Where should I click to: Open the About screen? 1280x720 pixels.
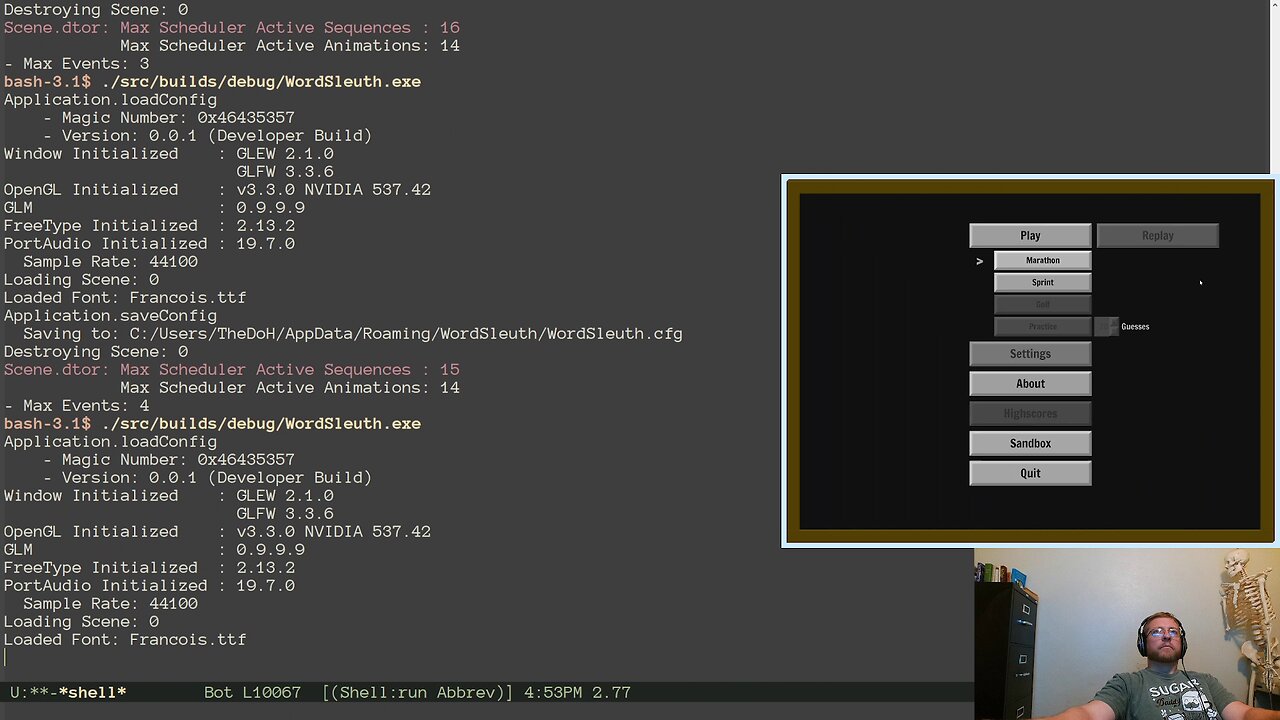click(x=1030, y=384)
